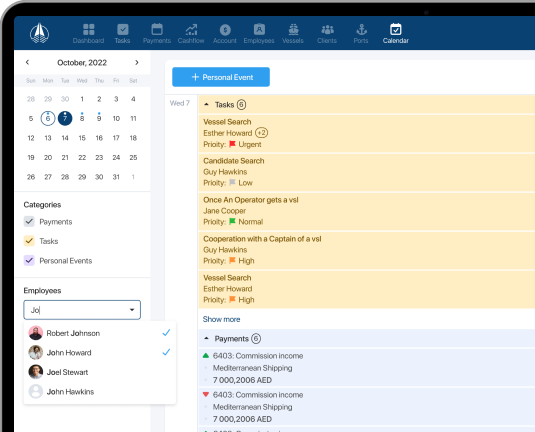Click High flag on Esther Howard task
Viewport: 535px width, 432px height.
pos(232,299)
